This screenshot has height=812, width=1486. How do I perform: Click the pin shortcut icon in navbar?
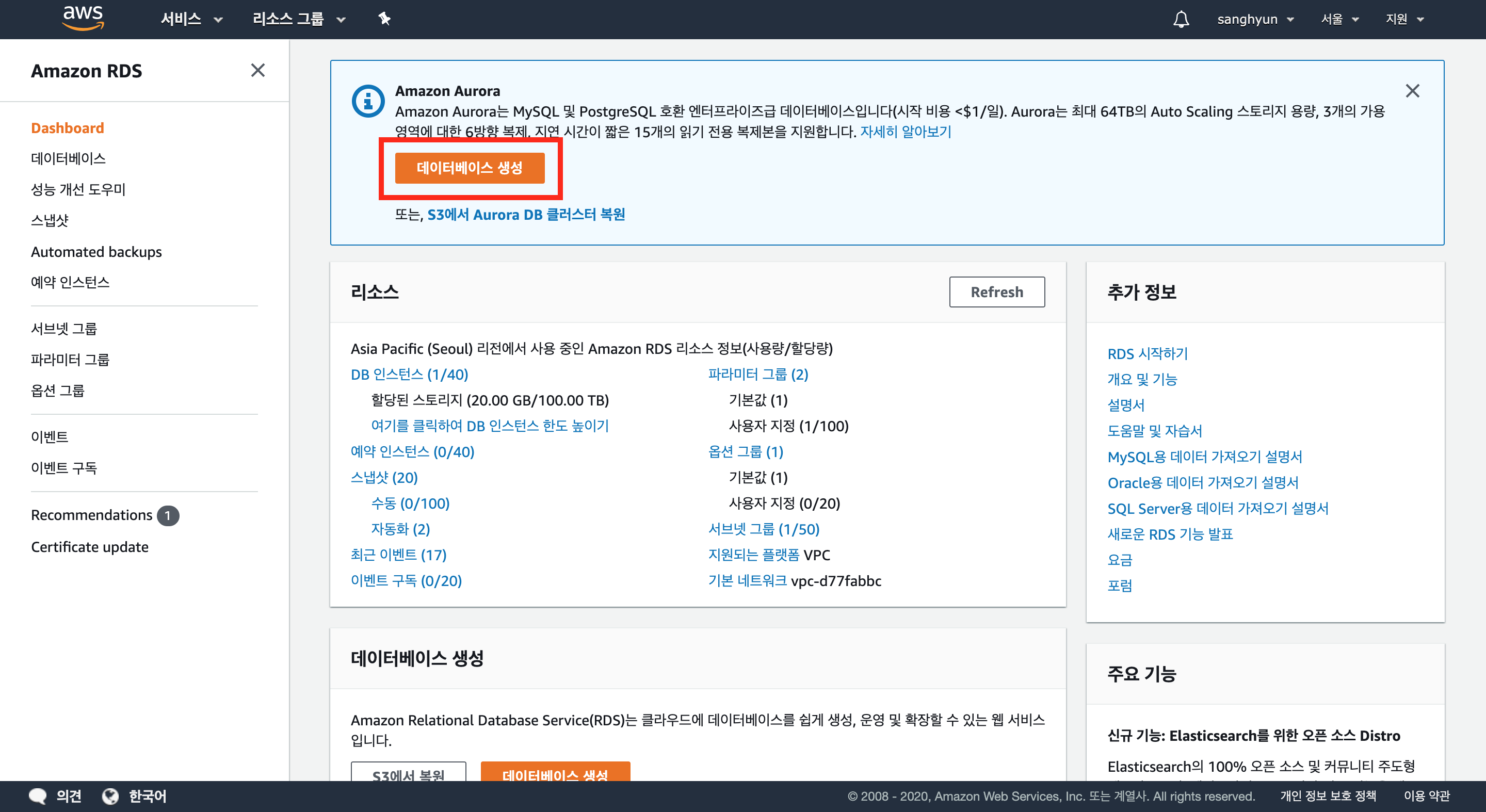coord(384,19)
